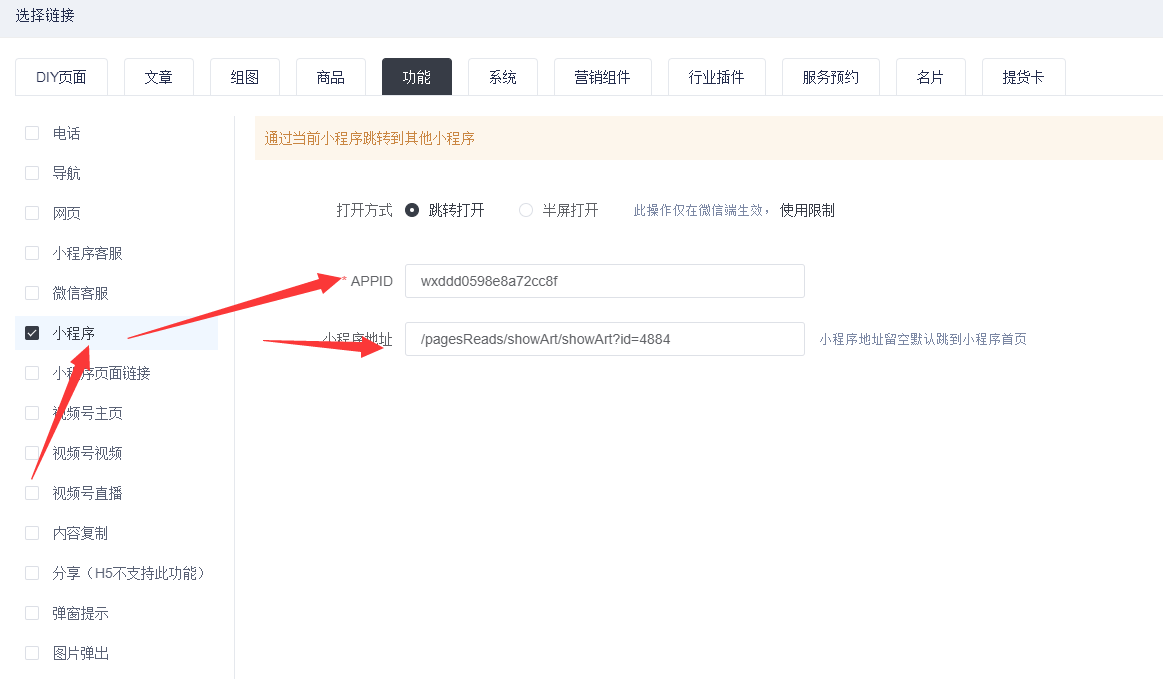Uncheck the 小程序 checkbox
This screenshot has width=1163, height=679.
pyautogui.click(x=32, y=333)
